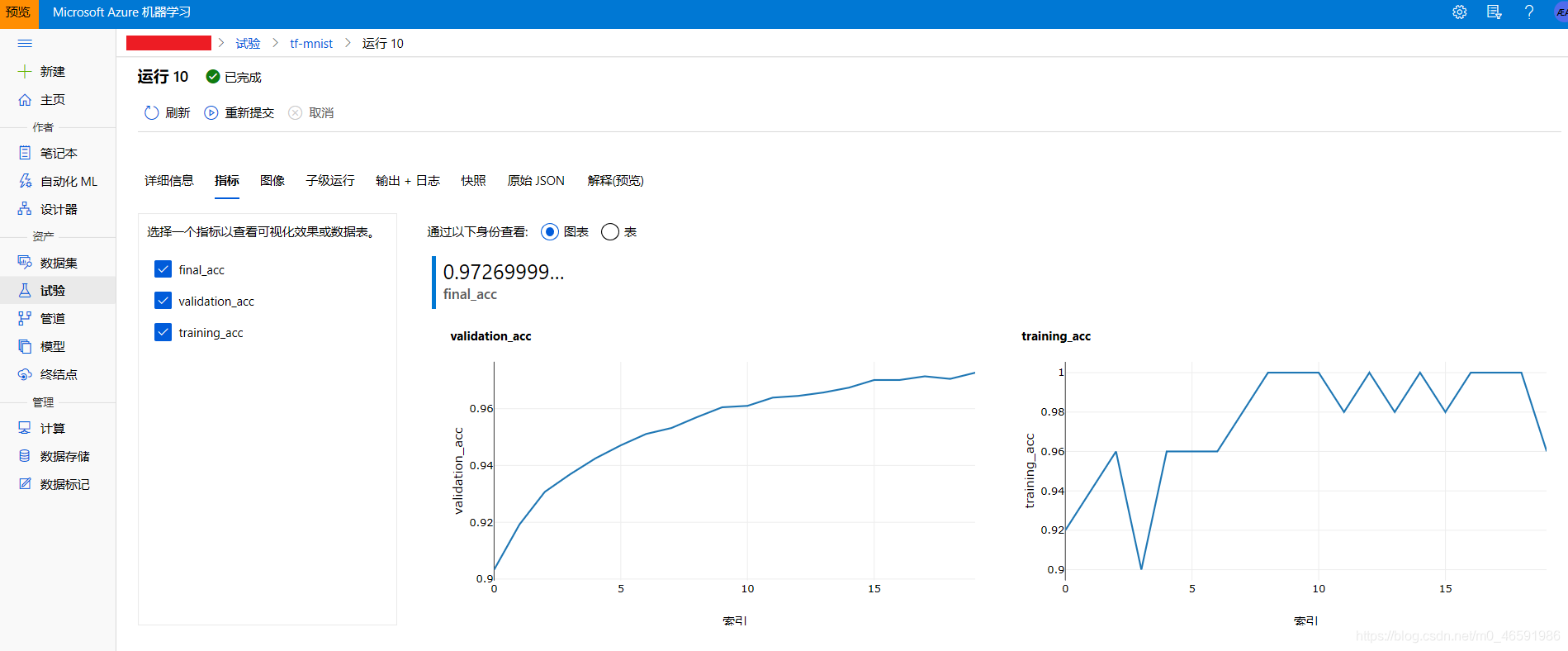Open 笔记本 notebooks icon
Screen dimensions: 1568x651
[25, 153]
